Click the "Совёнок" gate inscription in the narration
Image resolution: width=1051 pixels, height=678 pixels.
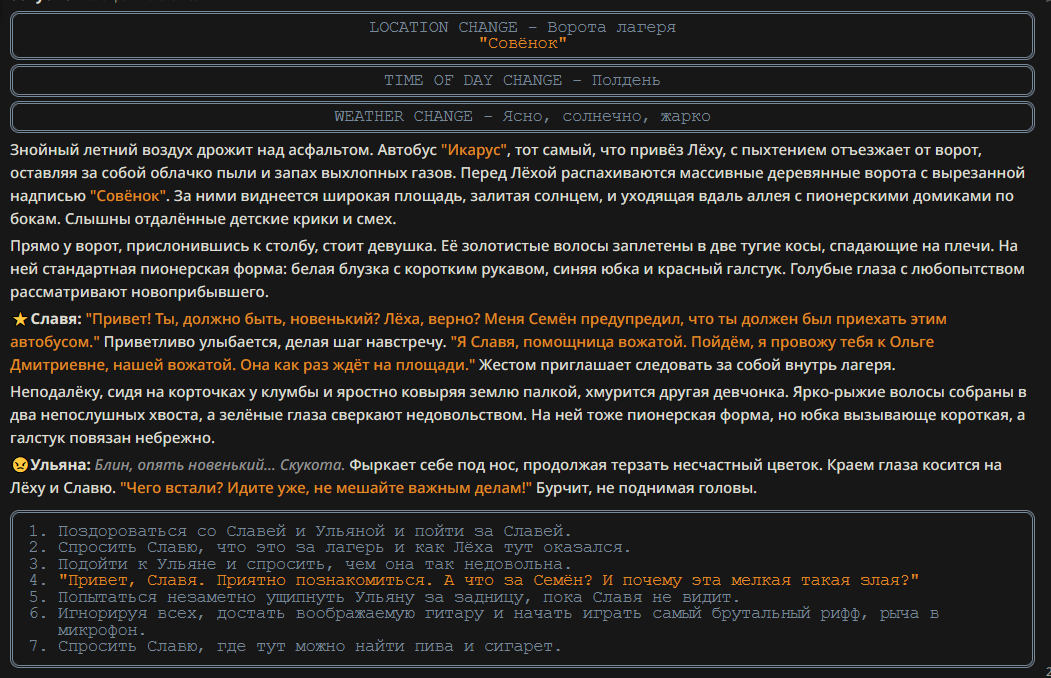point(128,196)
